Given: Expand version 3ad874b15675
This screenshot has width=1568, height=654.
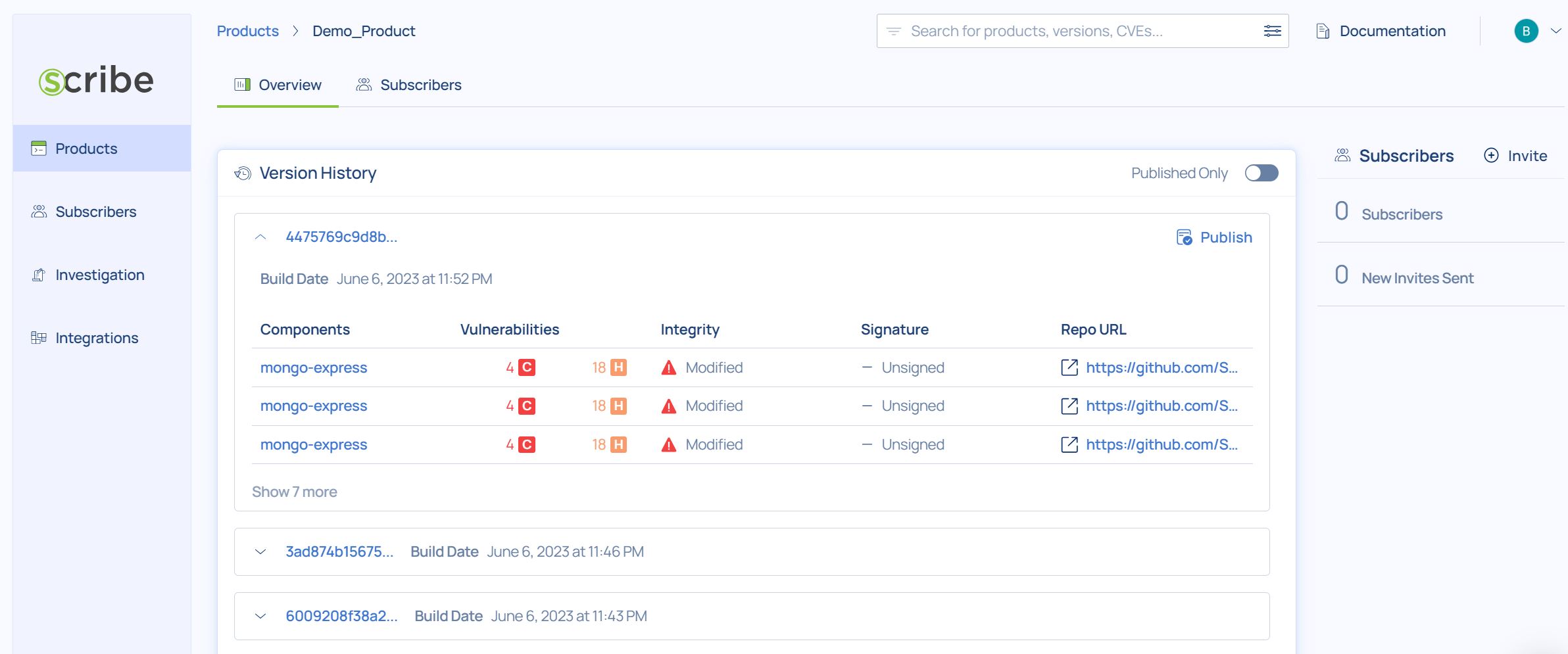Looking at the screenshot, I should 260,552.
